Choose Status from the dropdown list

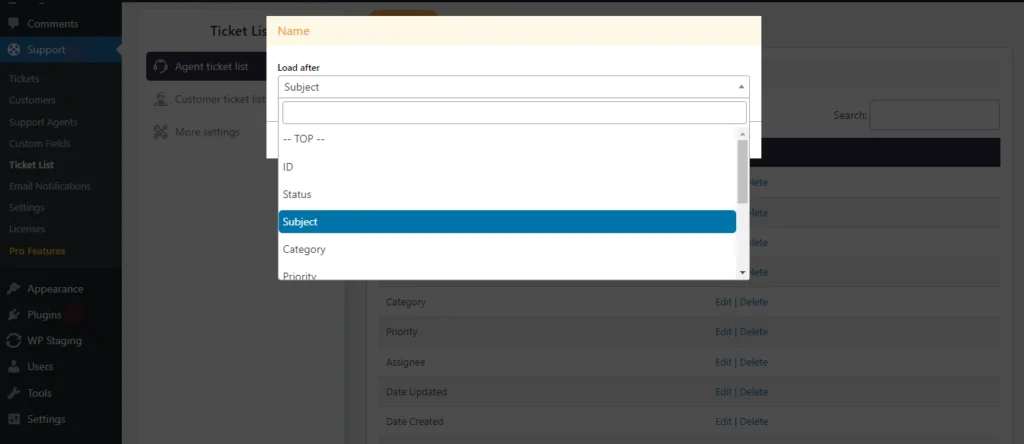[x=507, y=194]
